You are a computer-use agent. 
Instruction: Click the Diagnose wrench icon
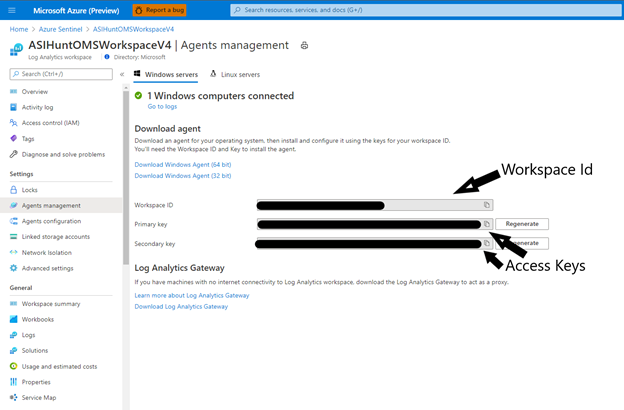pos(14,154)
